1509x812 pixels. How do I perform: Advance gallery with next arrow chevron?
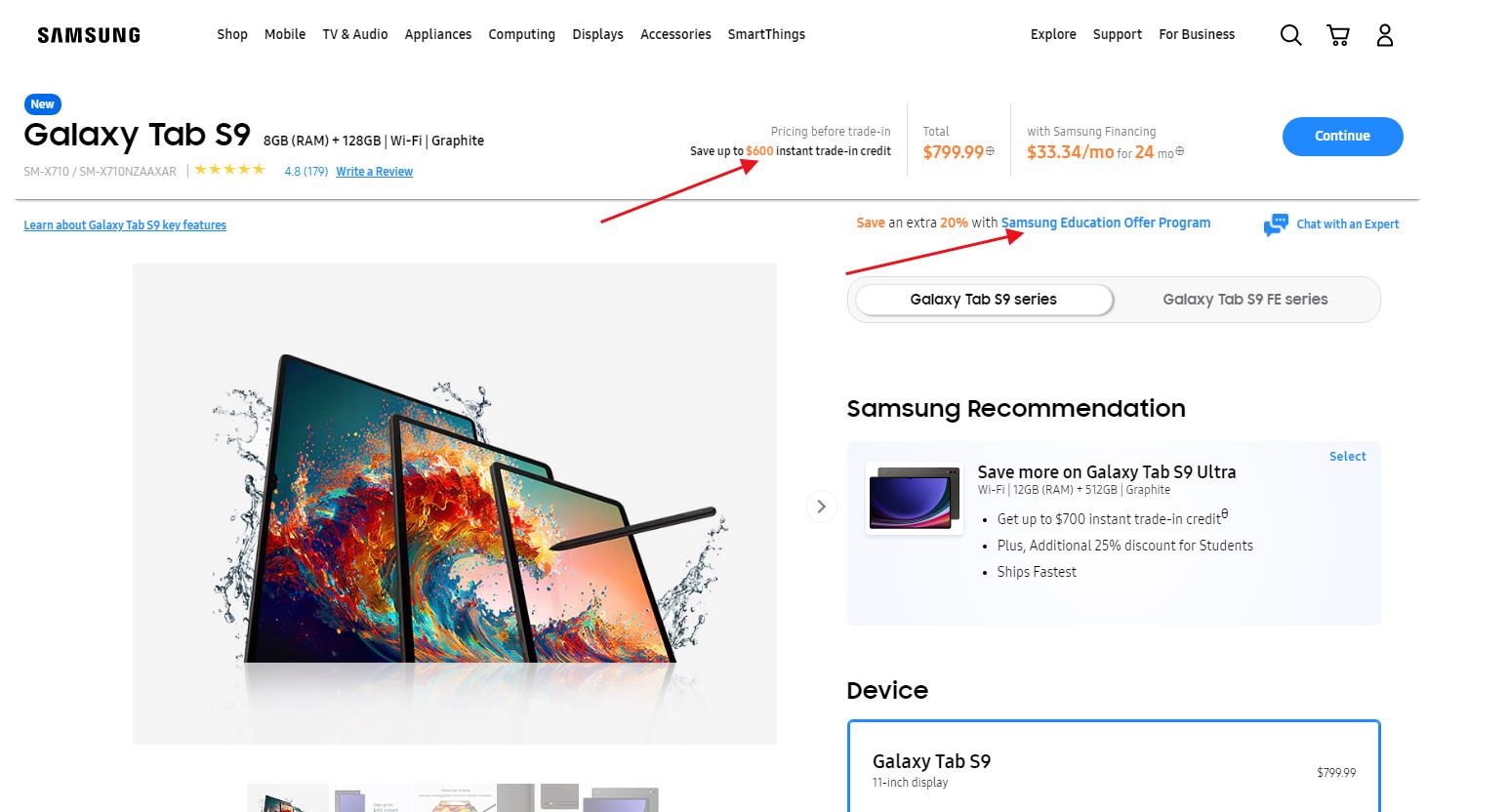click(x=821, y=506)
